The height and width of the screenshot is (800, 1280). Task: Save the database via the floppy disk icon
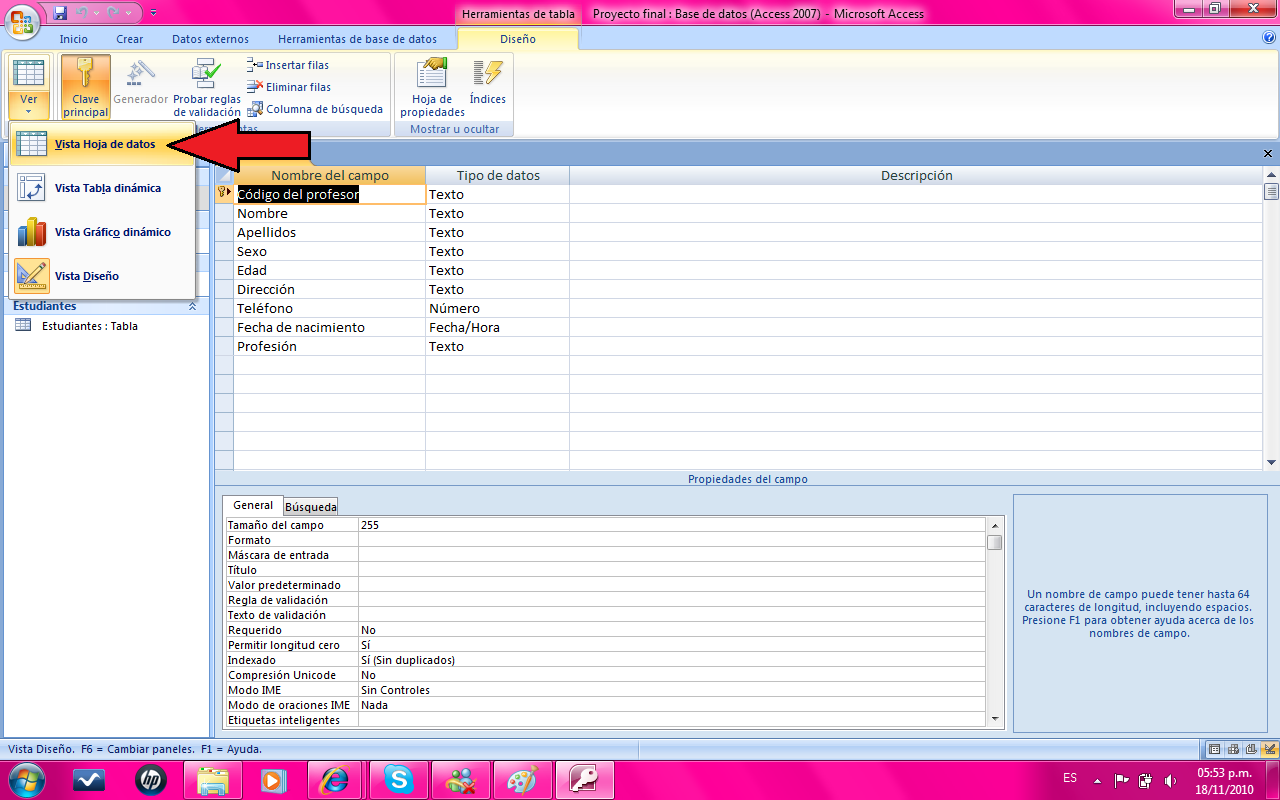pyautogui.click(x=60, y=13)
